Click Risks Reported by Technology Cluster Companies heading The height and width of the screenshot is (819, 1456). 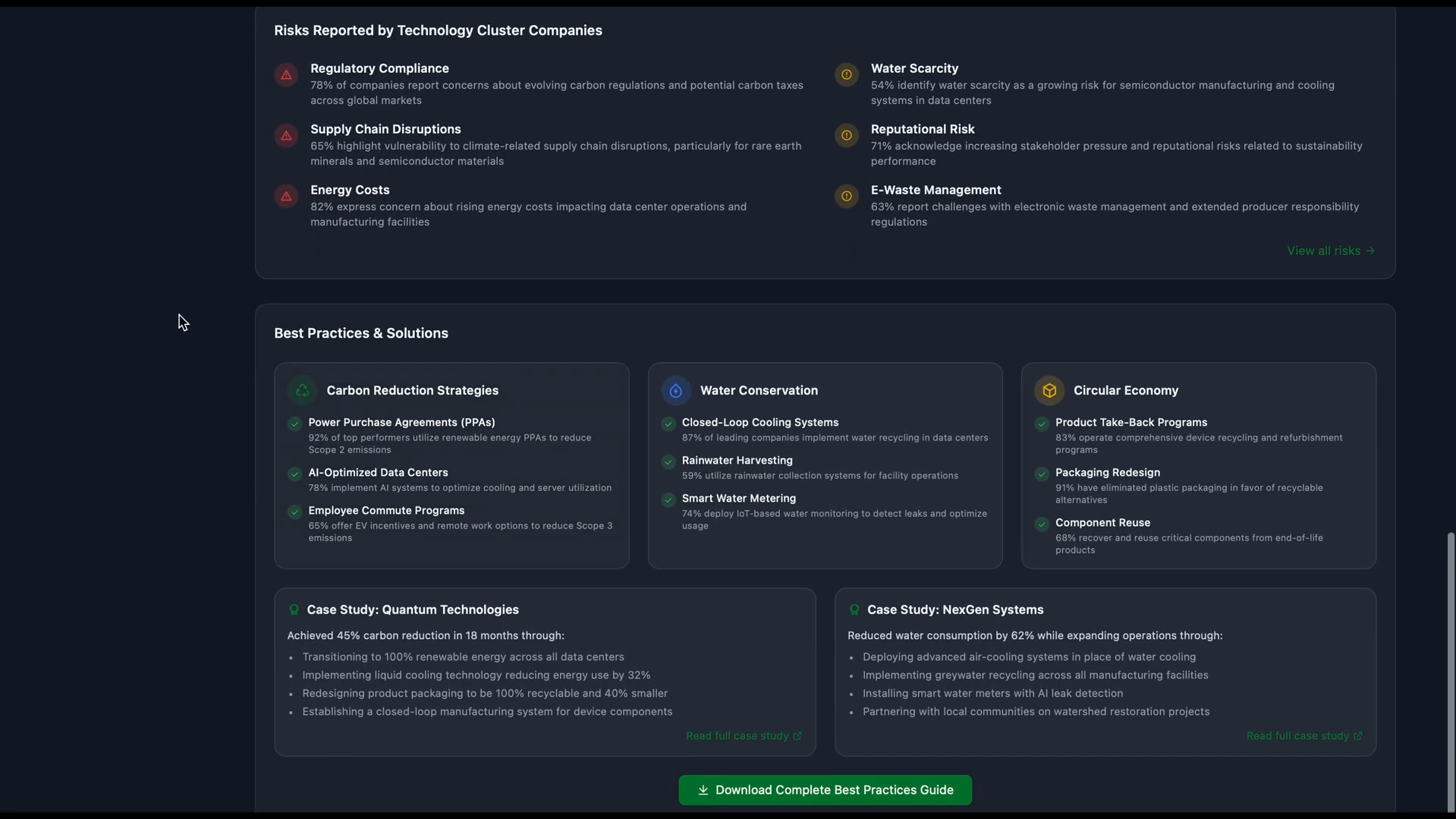pos(438,30)
